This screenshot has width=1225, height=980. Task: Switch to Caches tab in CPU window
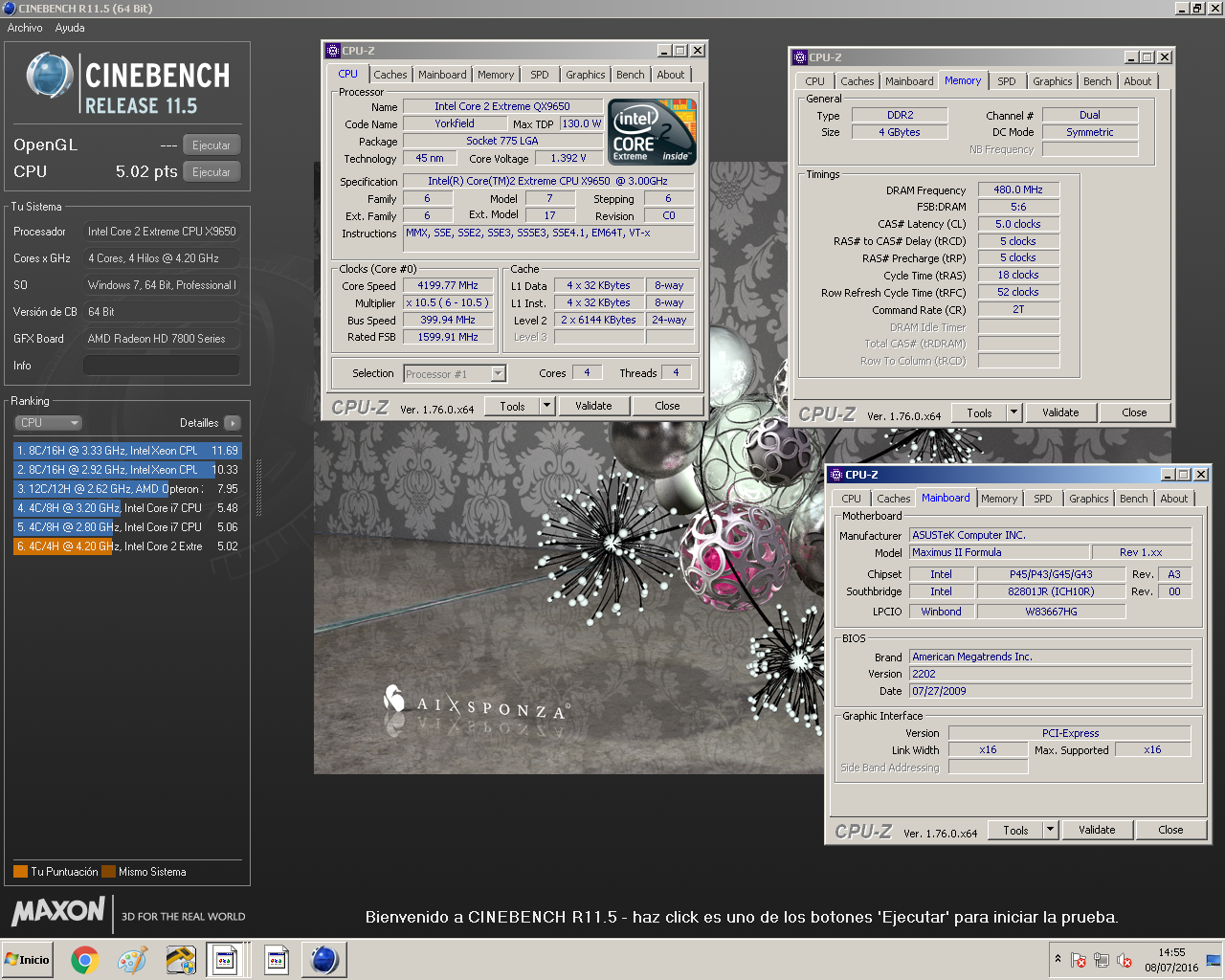pos(390,75)
